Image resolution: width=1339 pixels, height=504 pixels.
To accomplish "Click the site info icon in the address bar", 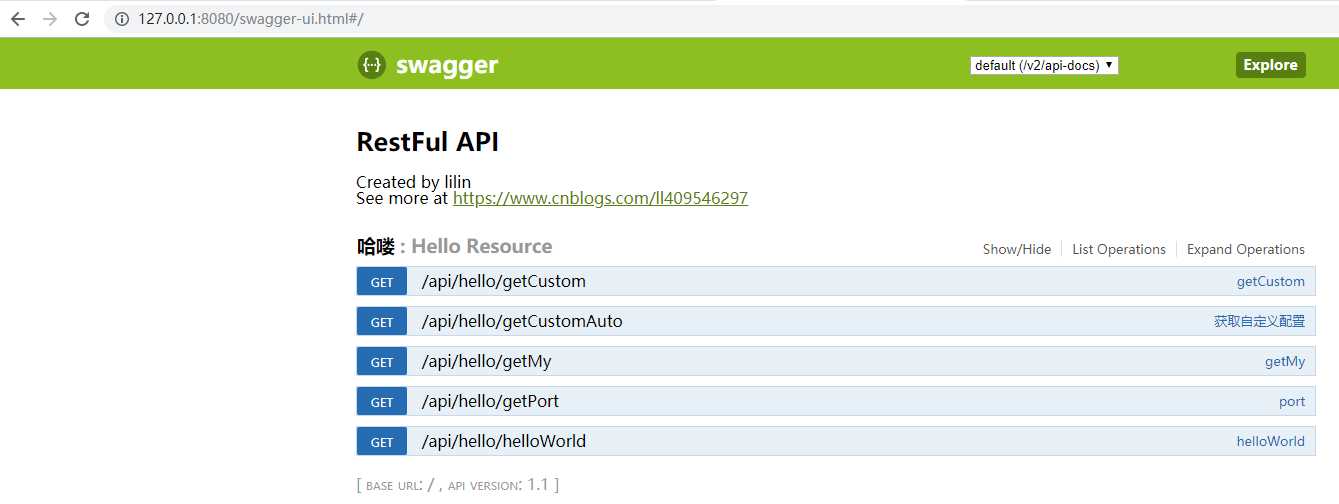I will 122,19.
